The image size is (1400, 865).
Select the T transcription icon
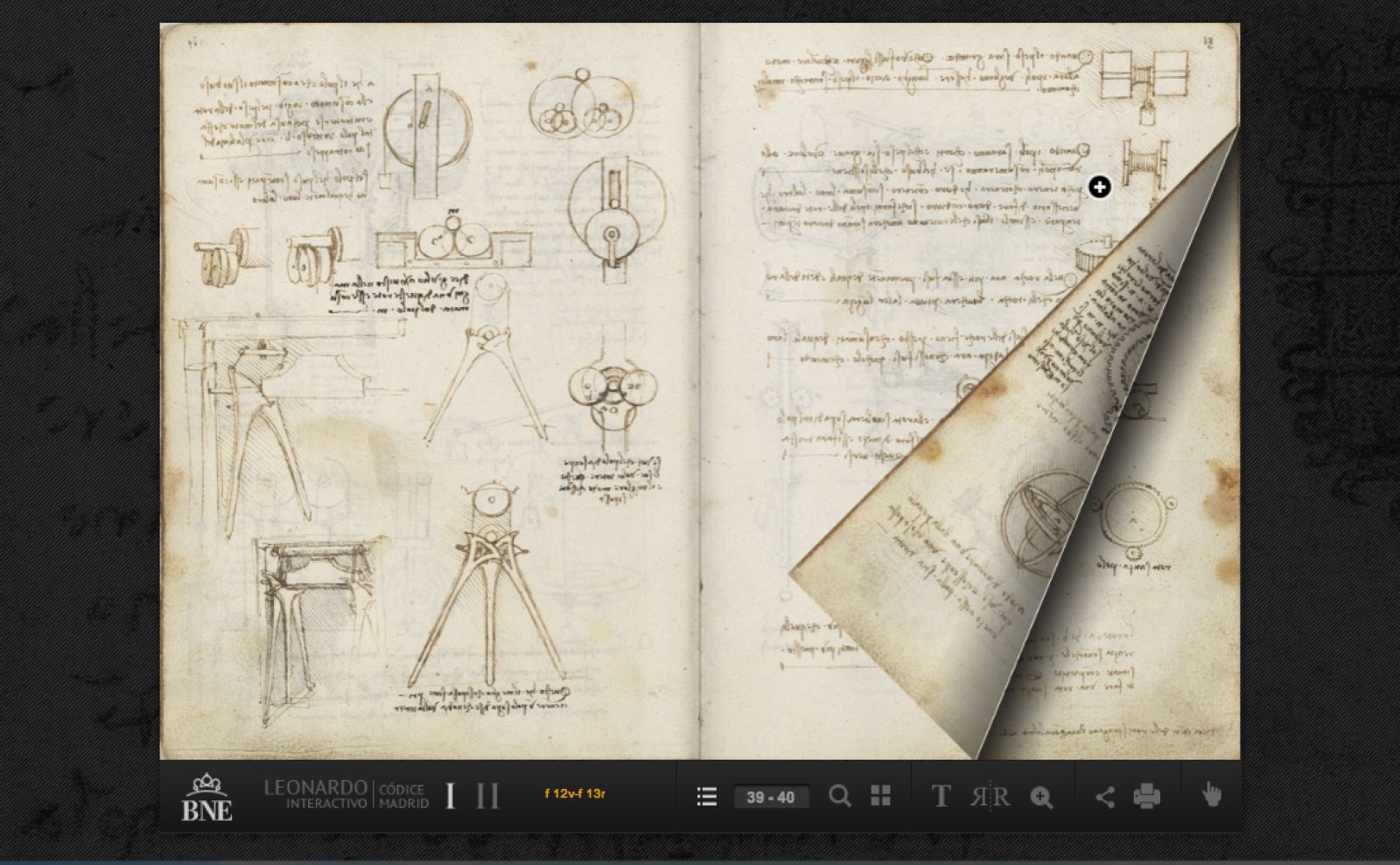point(942,797)
